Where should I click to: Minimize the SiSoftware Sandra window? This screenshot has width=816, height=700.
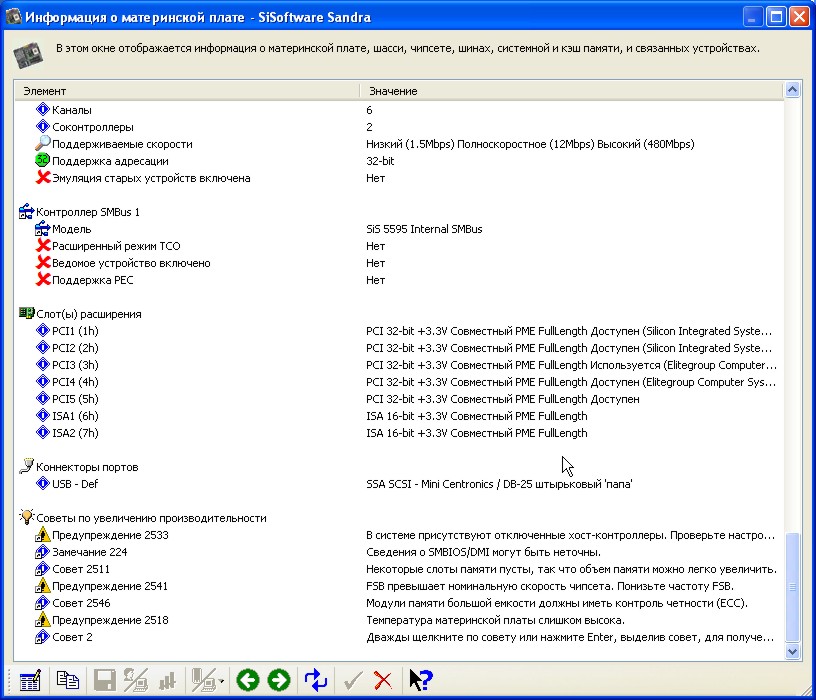pyautogui.click(x=751, y=17)
